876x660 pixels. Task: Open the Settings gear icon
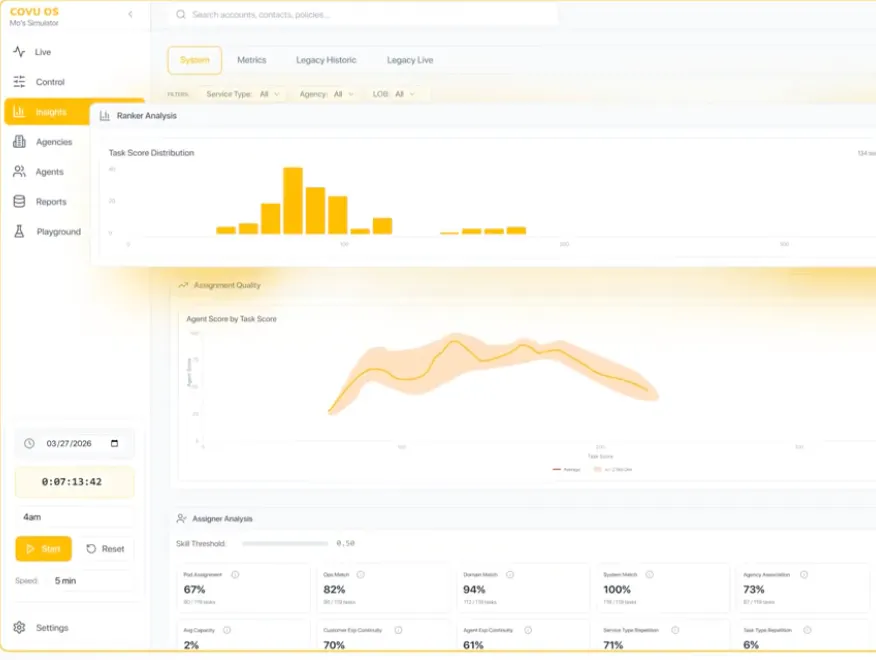(19, 628)
